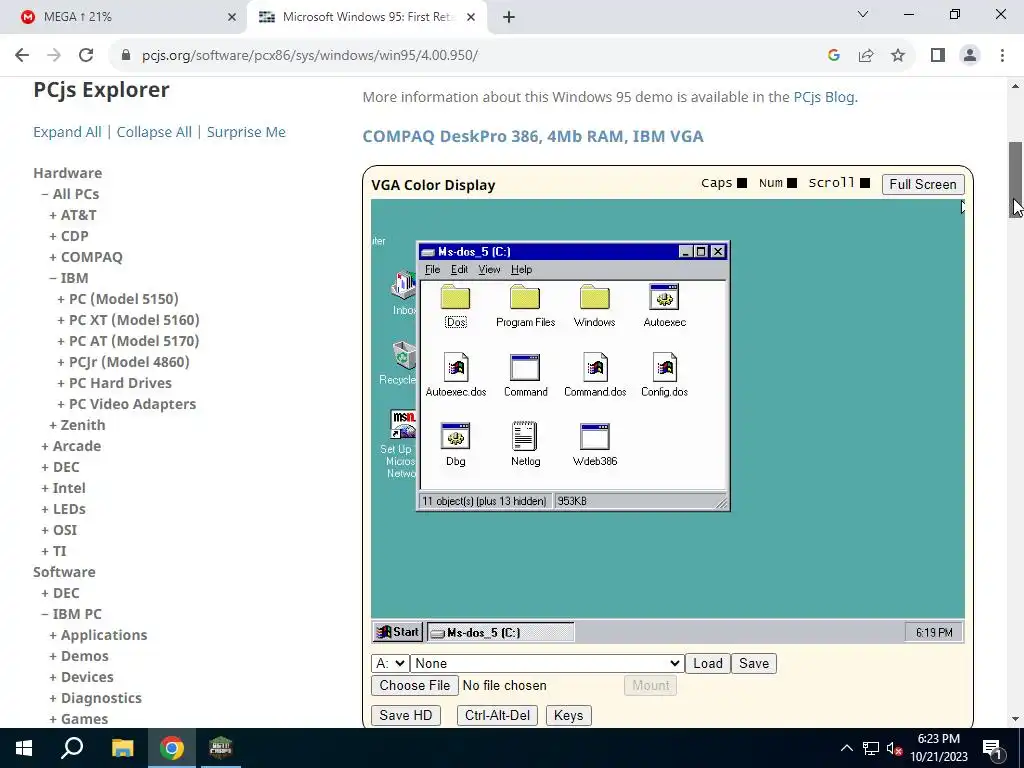Click the Save HD button
1024x768 pixels.
(406, 715)
